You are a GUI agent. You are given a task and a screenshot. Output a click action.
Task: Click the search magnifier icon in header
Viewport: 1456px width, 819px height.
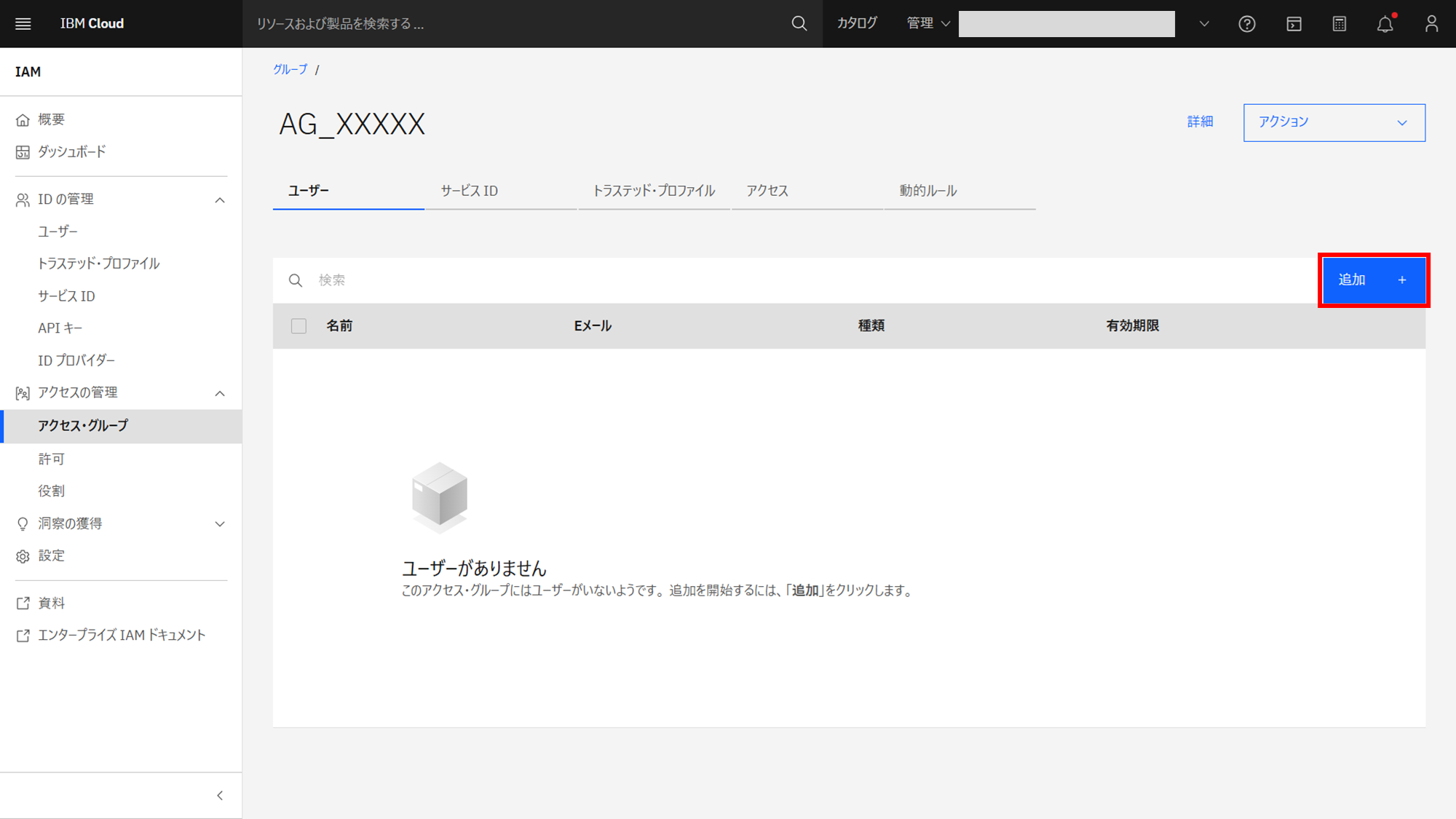click(799, 24)
